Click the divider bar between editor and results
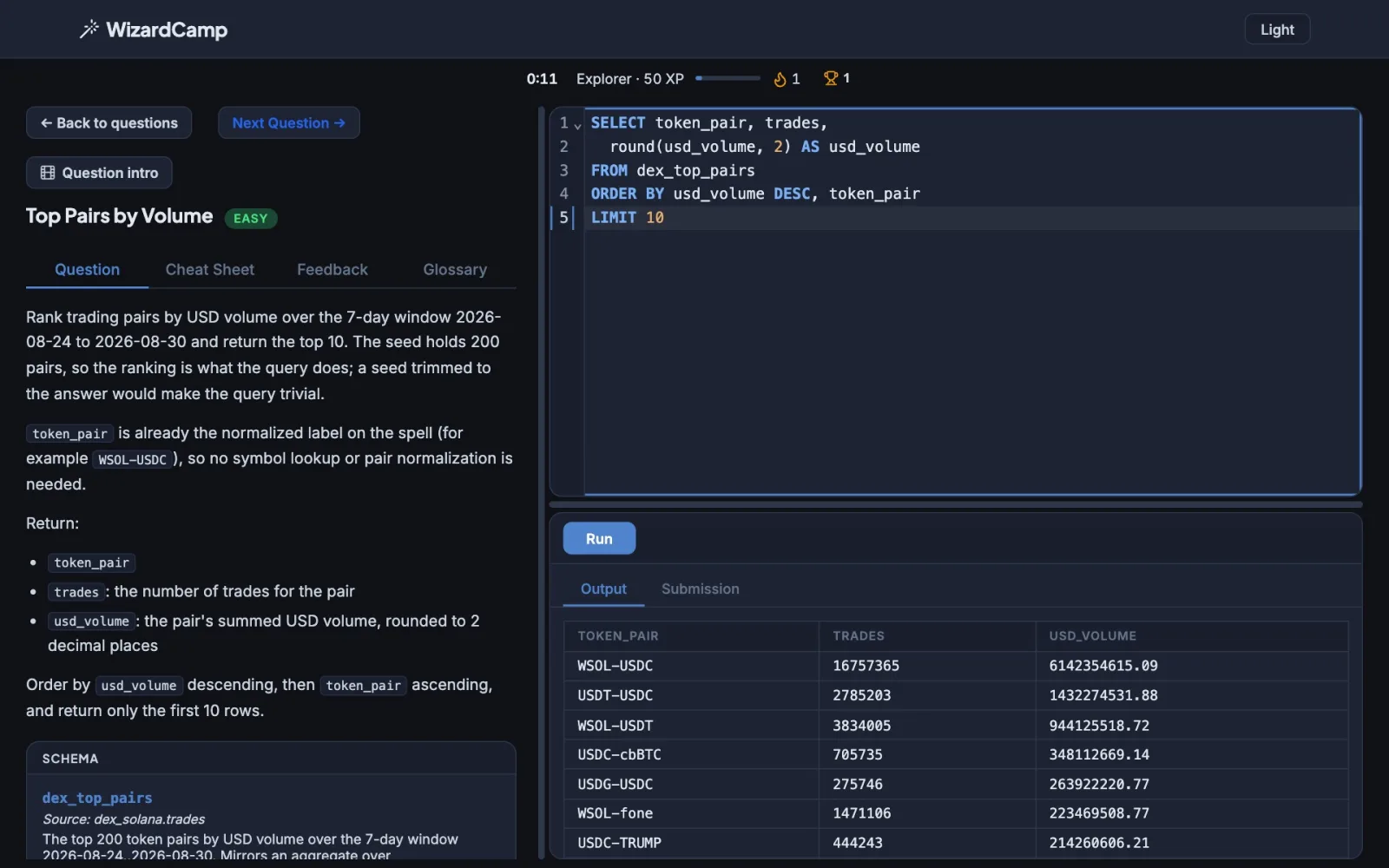Image resolution: width=1389 pixels, height=868 pixels. pos(956,504)
